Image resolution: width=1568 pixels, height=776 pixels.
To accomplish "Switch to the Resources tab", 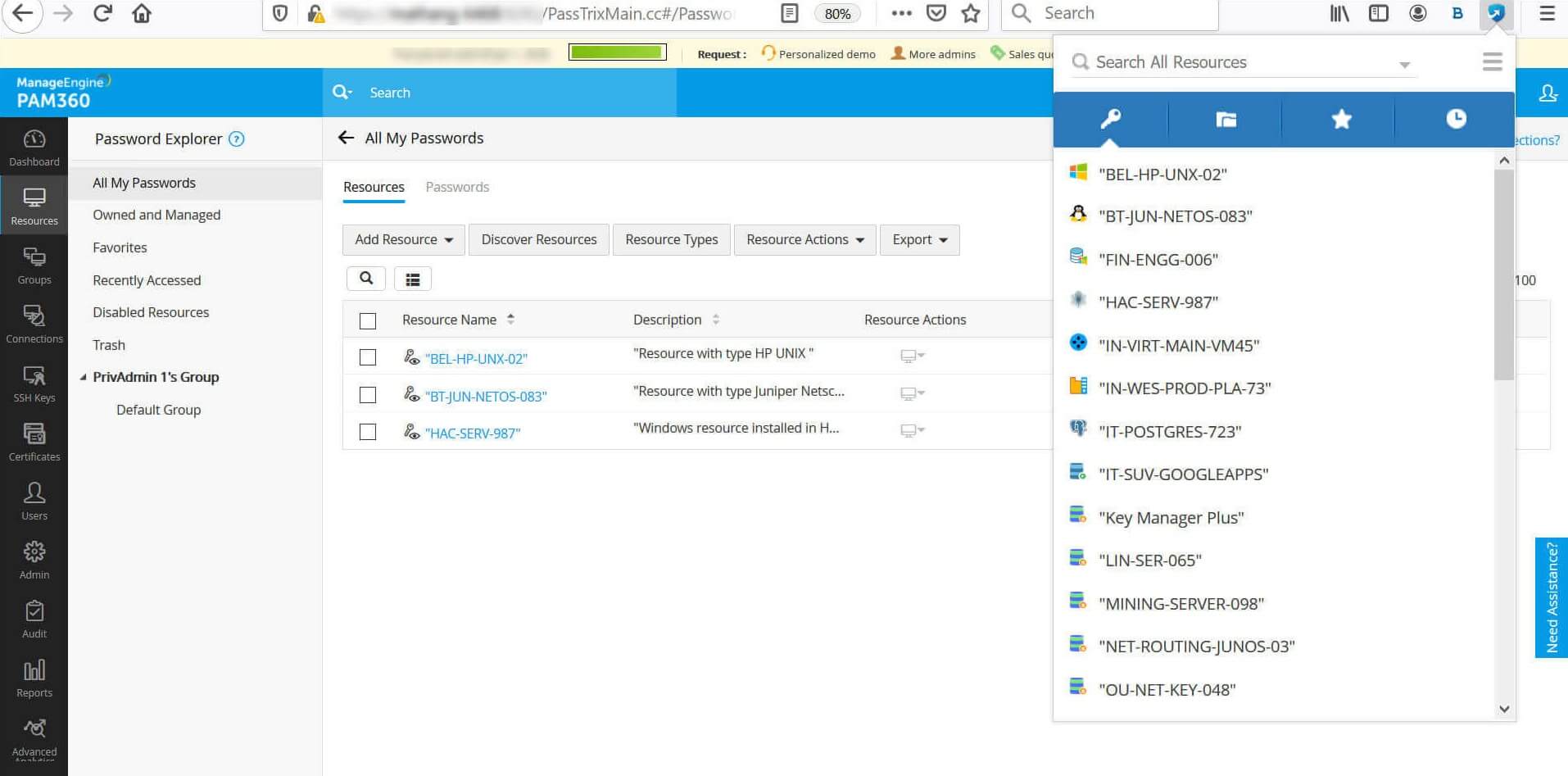I will tap(374, 188).
